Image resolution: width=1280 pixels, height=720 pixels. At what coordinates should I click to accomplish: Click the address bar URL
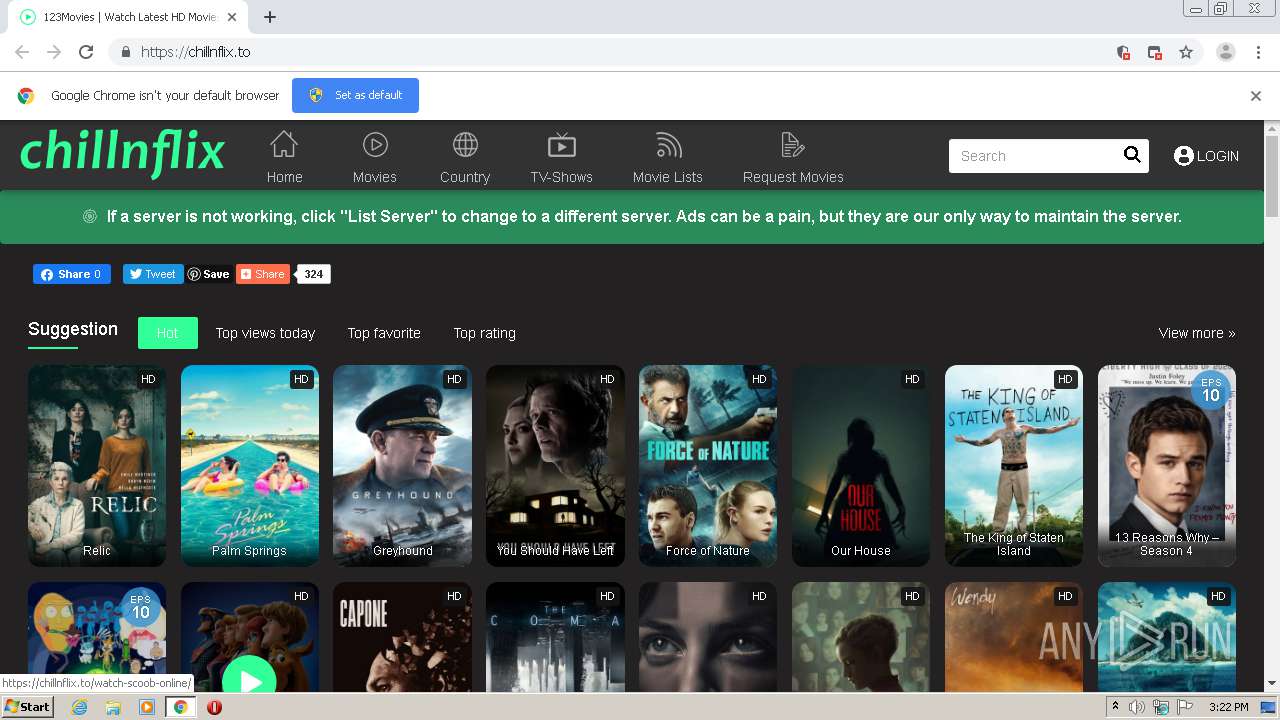click(x=195, y=52)
